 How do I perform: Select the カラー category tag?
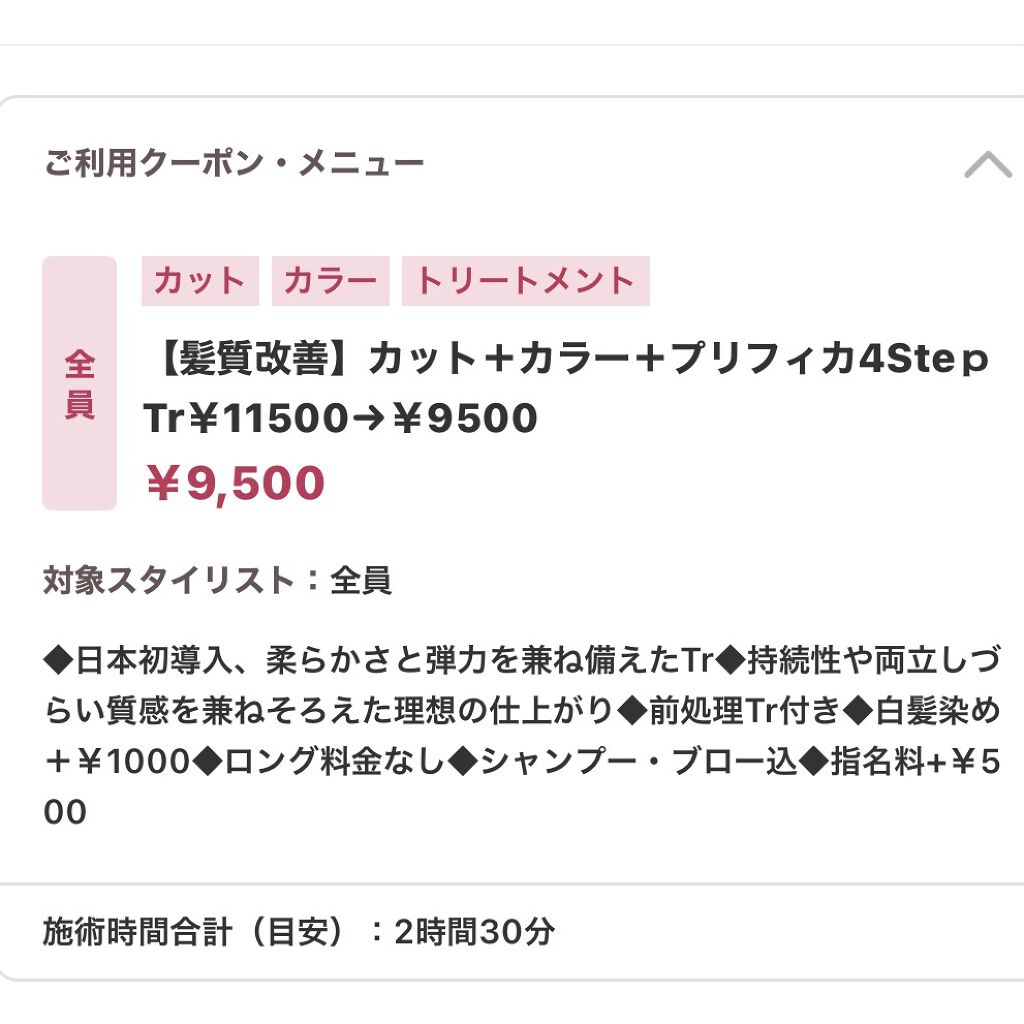click(330, 281)
